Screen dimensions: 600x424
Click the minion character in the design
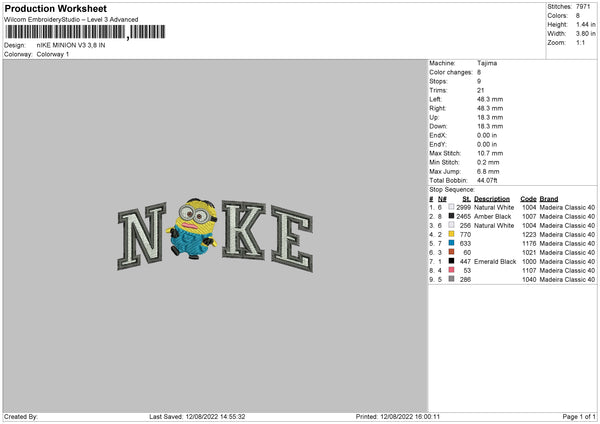(x=192, y=228)
